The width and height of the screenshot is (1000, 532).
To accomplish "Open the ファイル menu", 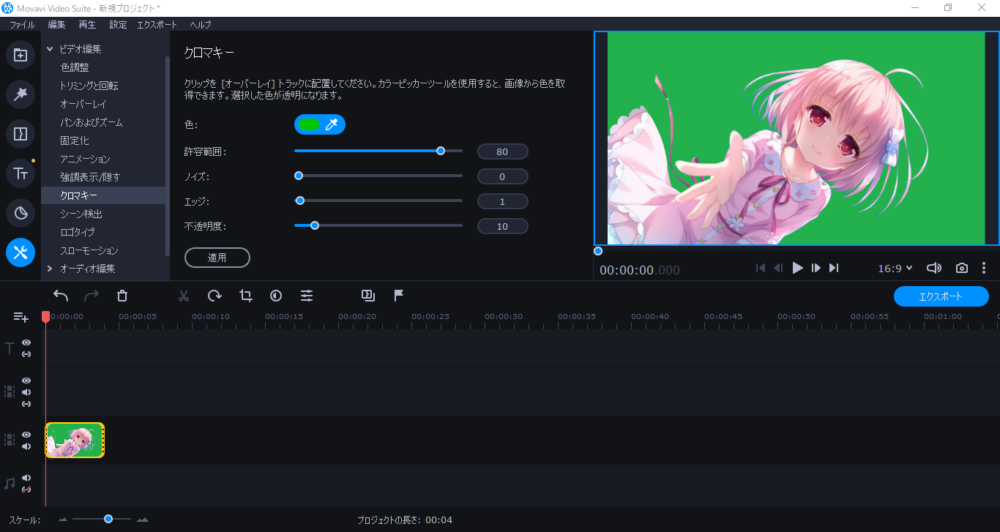I will pos(22,25).
